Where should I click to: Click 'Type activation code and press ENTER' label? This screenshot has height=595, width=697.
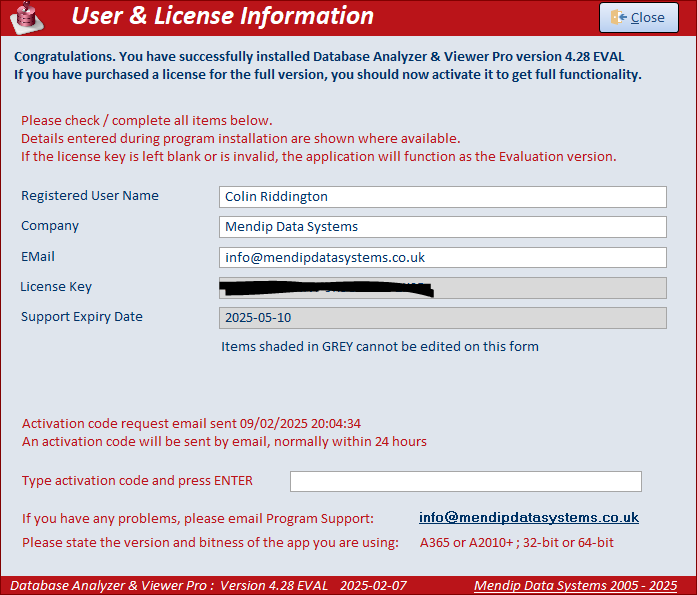tap(137, 481)
